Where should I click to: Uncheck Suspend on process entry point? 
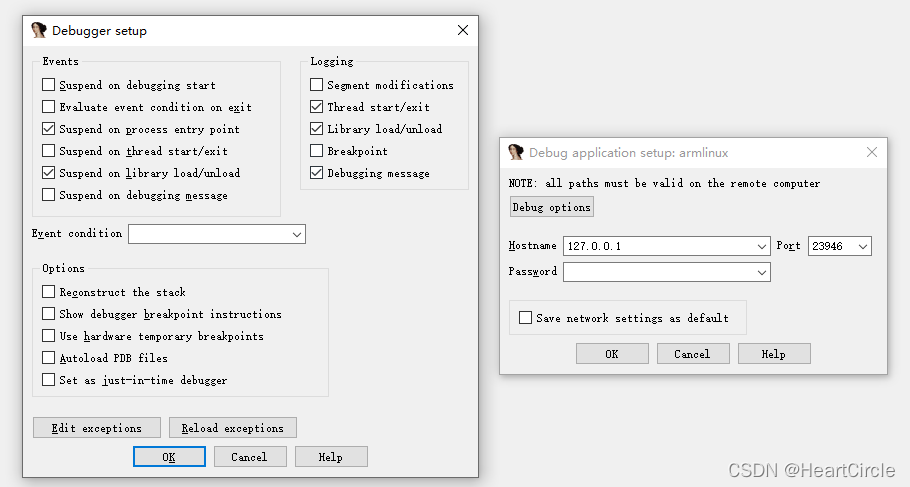[x=49, y=129]
